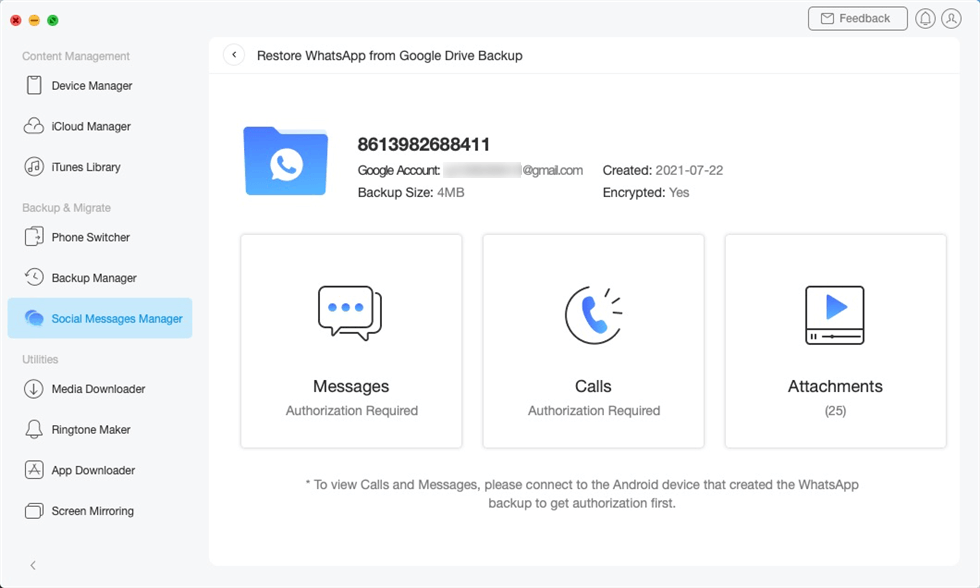
Task: Select Social Messages Manager in sidebar
Action: [x=100, y=319]
